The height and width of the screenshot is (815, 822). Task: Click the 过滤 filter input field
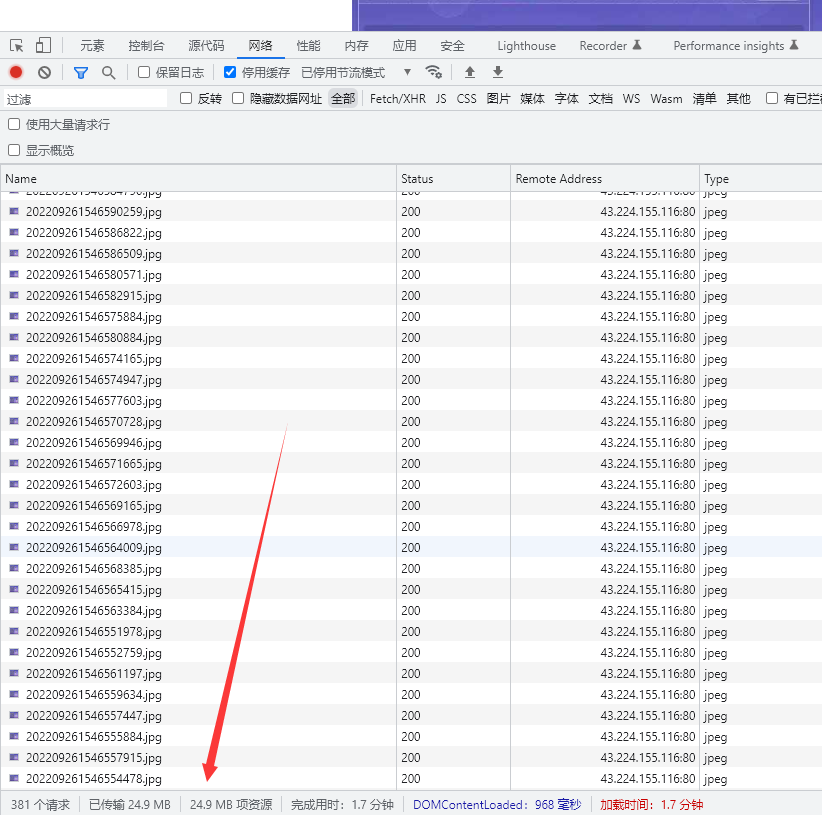85,99
